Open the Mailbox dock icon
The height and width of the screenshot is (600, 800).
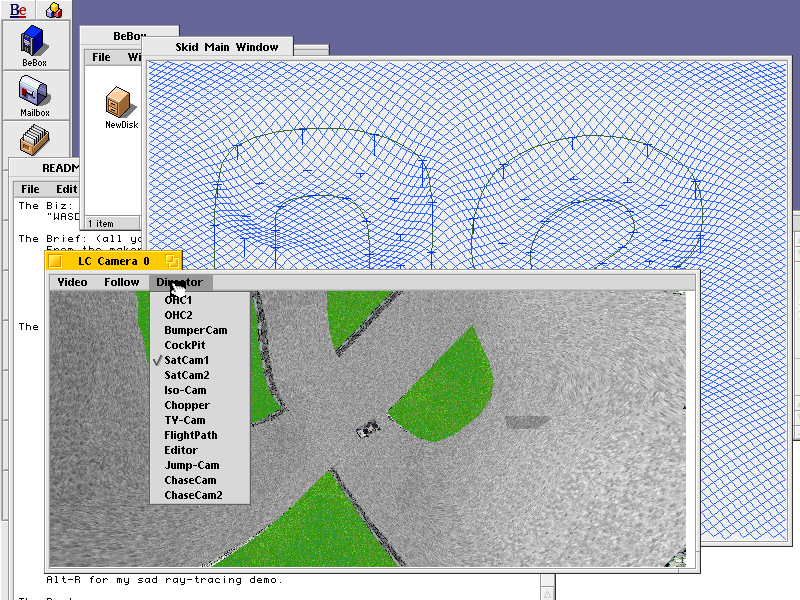[35, 96]
